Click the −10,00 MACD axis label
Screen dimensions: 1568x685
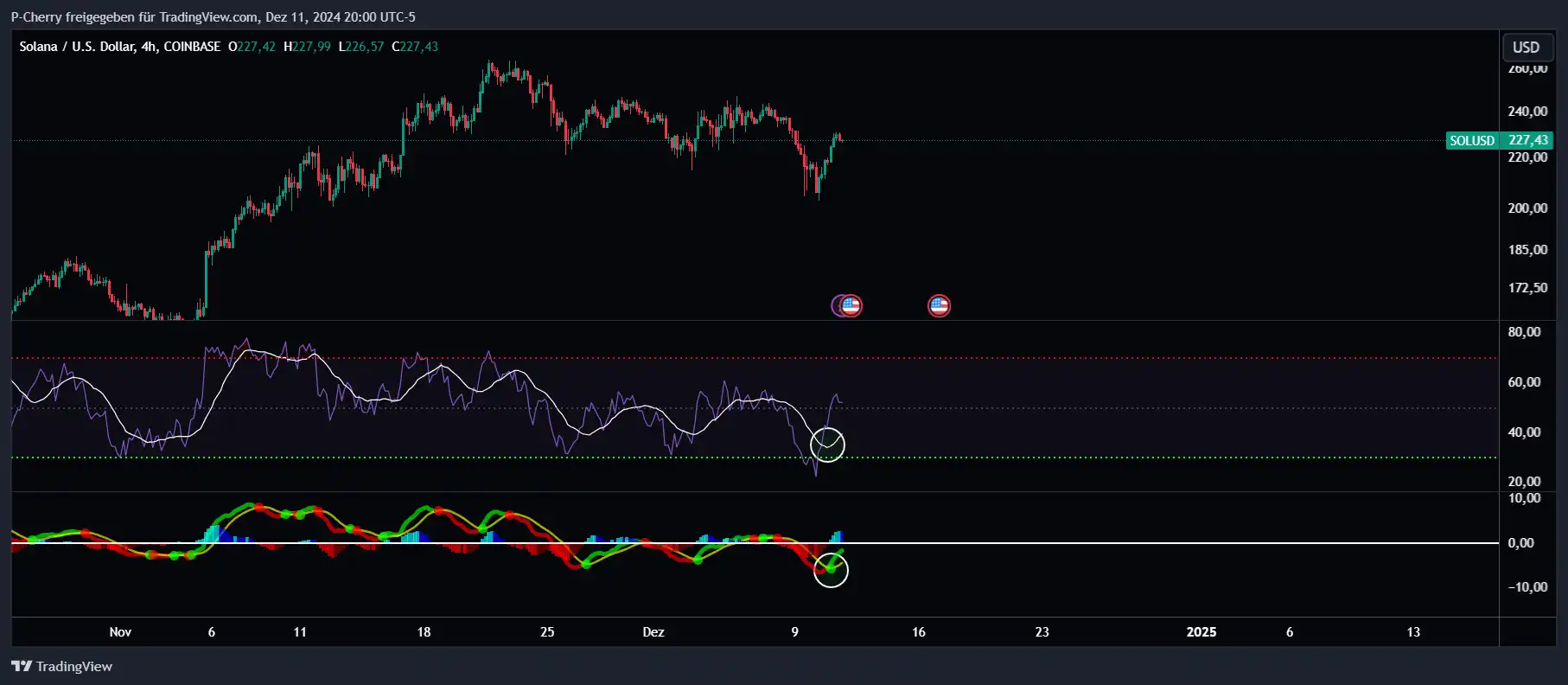tap(1527, 586)
